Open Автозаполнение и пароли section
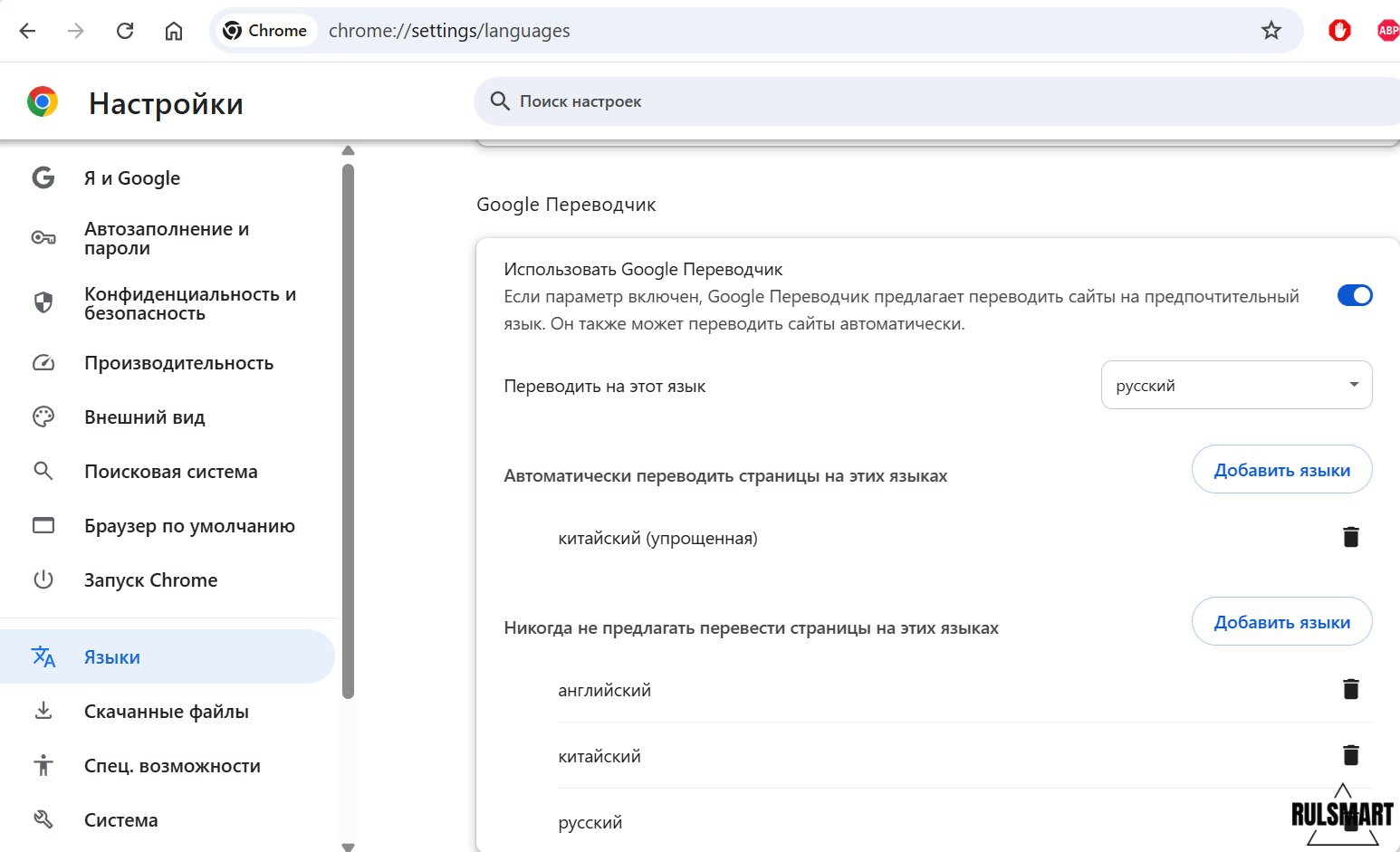Screen dimensions: 1400x852 (x=168, y=238)
